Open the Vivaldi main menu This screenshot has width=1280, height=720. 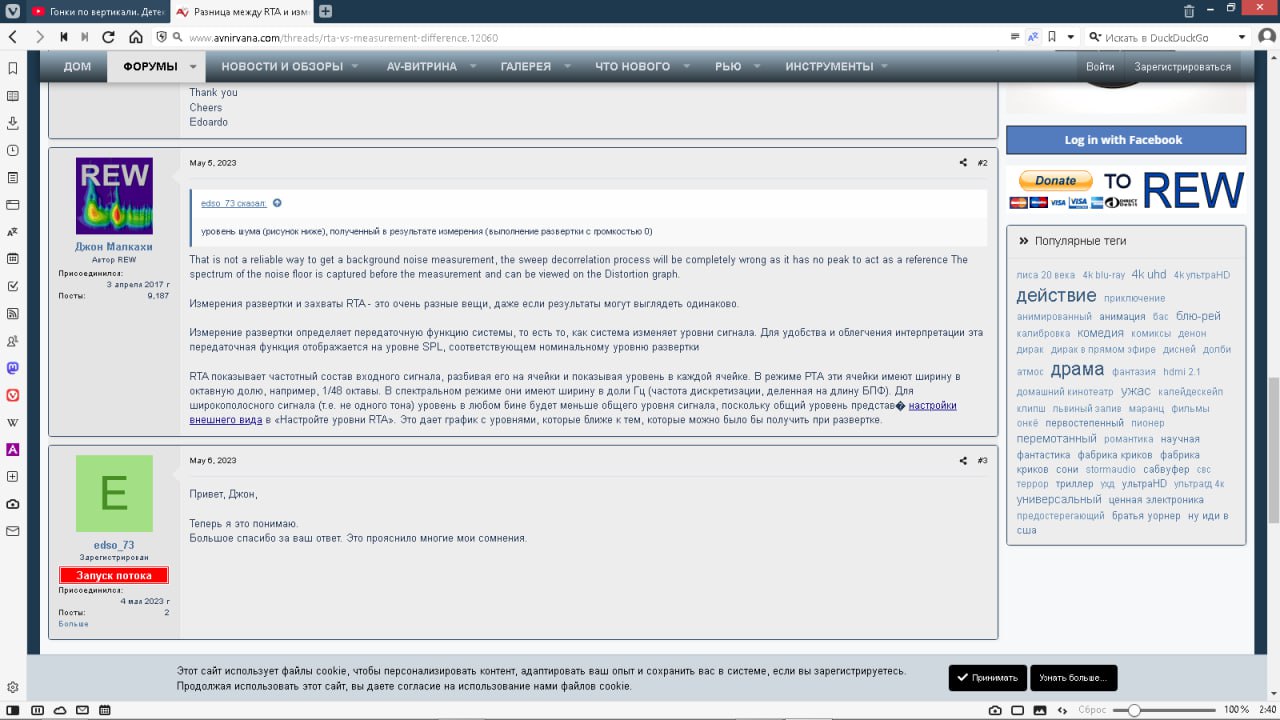[12, 11]
